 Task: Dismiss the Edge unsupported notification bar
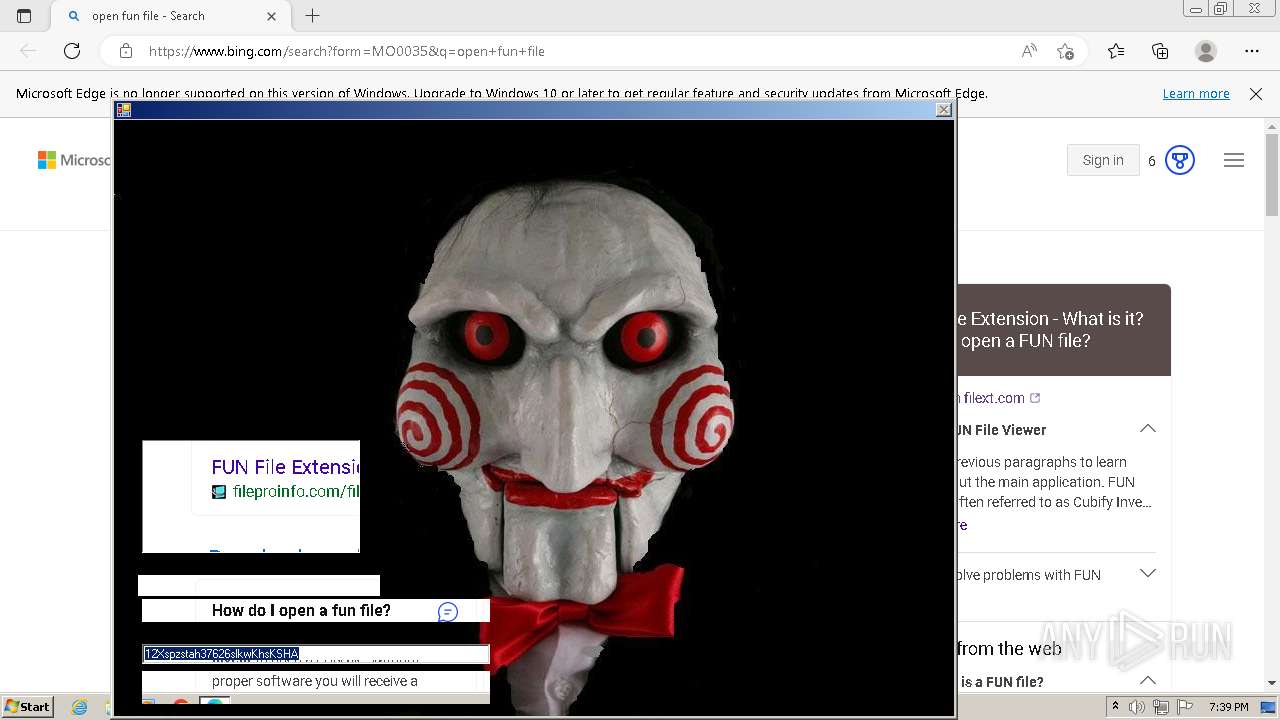(1256, 94)
